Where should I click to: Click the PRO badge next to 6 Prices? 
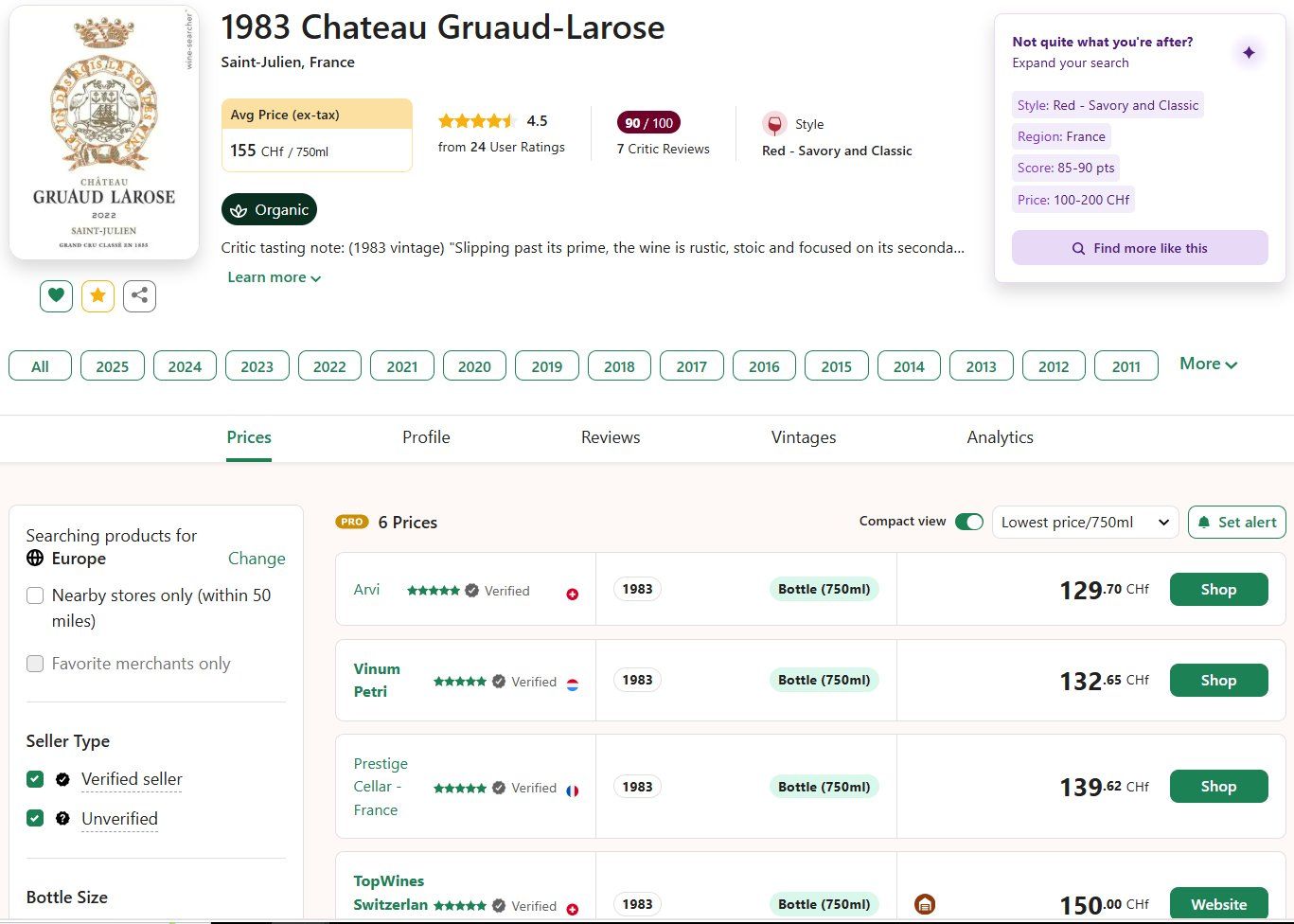tap(352, 522)
